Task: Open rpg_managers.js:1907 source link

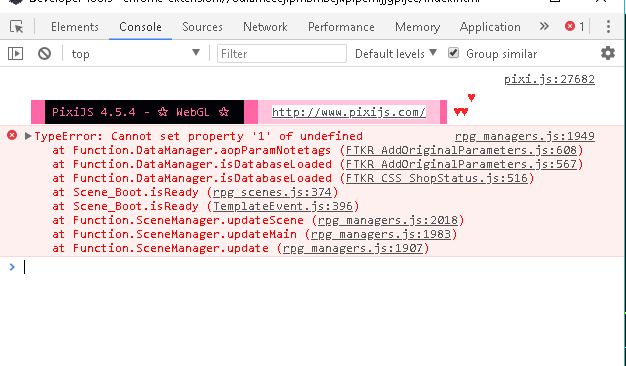Action: point(353,248)
